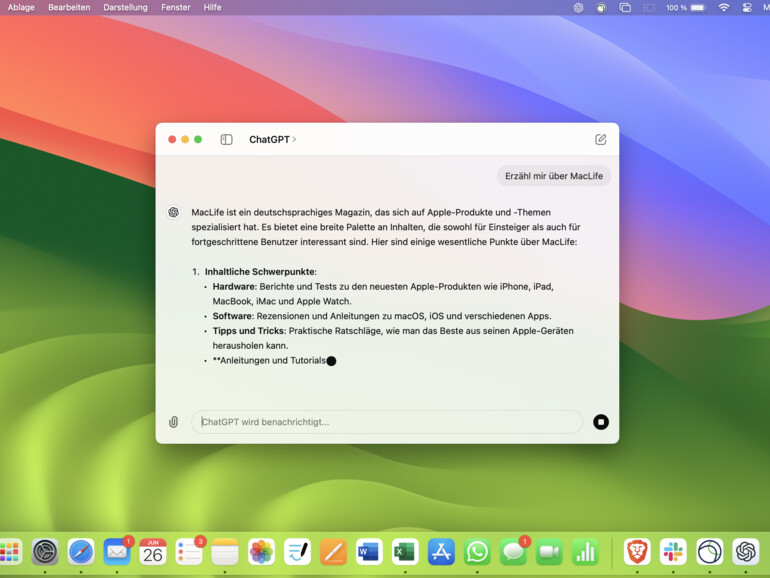Open Messages in the Dock

[513, 551]
